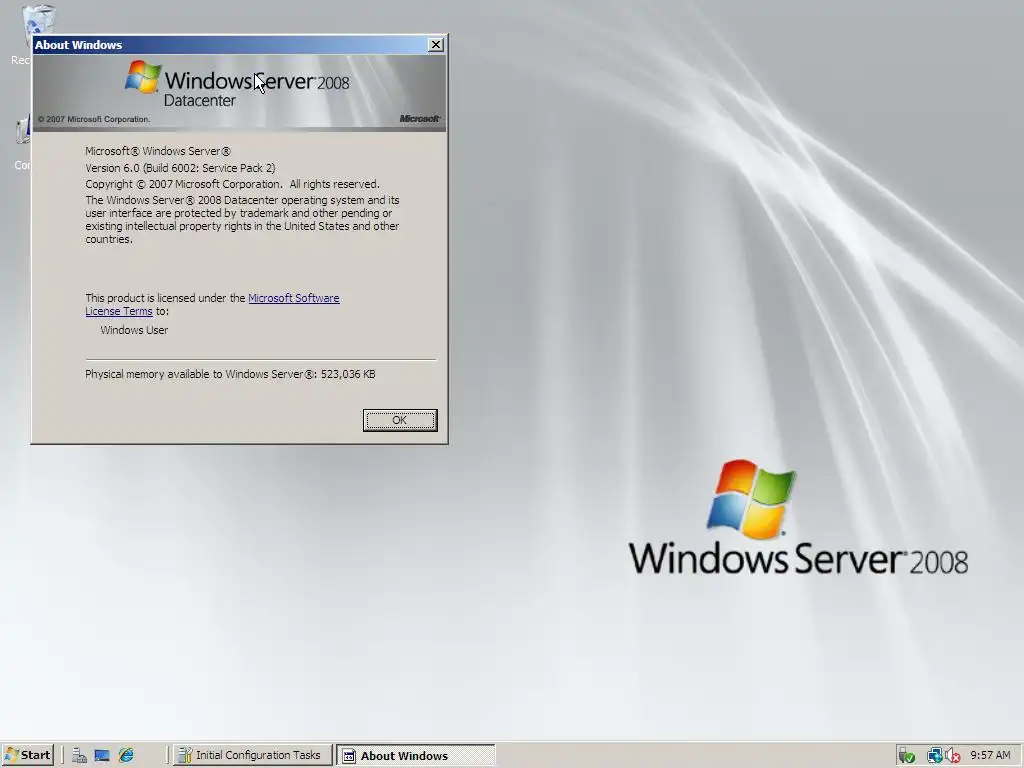Click the 'Windows User' licensee text
Viewport: 1024px width, 768px height.
tap(134, 330)
